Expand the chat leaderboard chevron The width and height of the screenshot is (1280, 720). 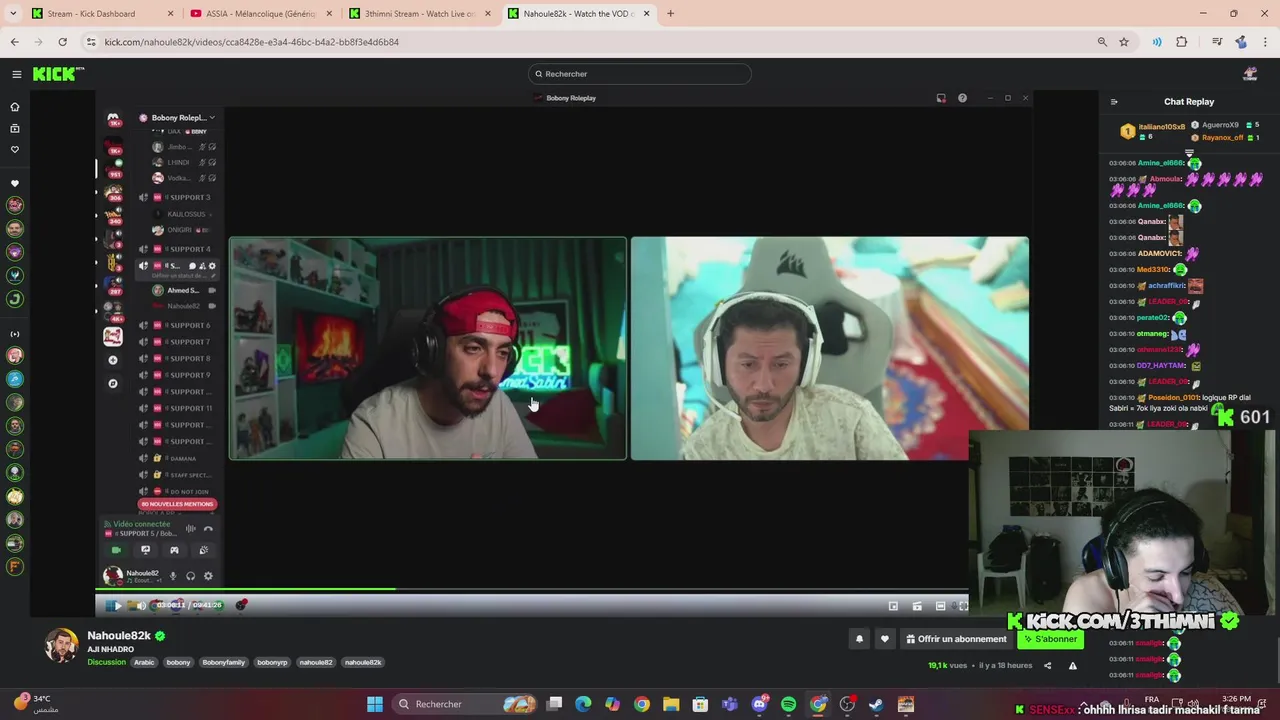point(1189,153)
